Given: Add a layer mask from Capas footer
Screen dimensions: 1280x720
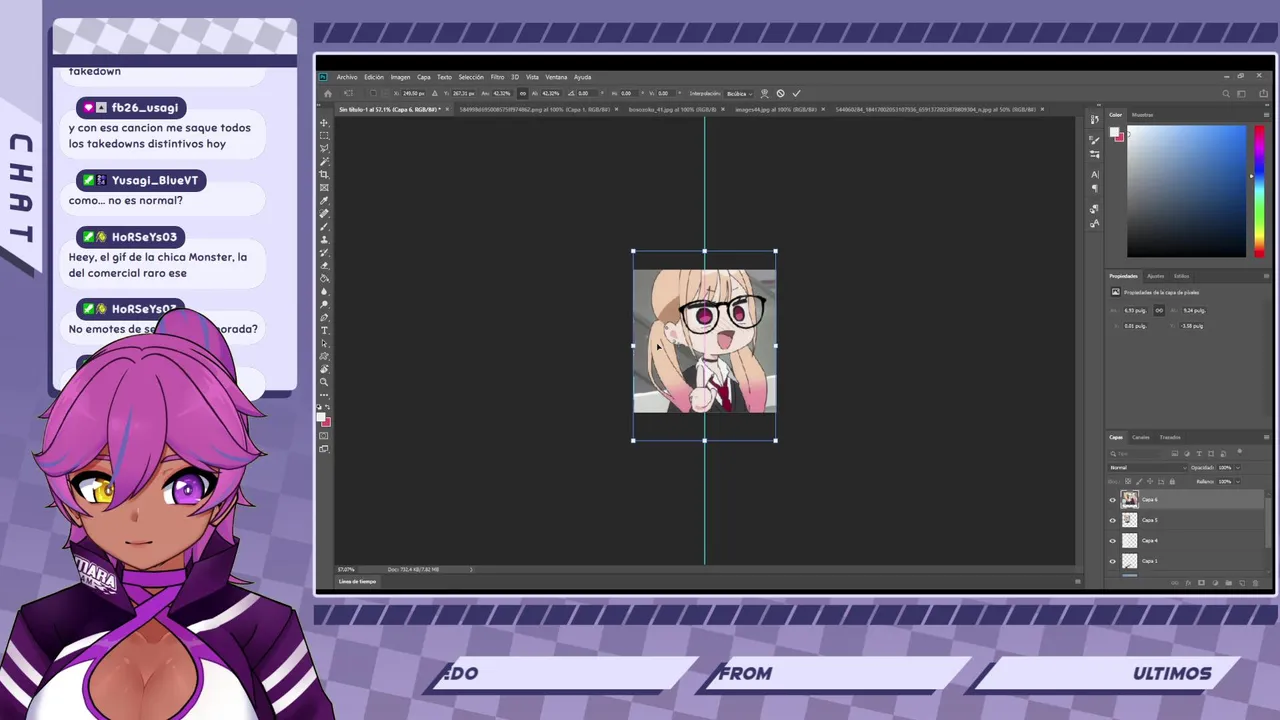Looking at the screenshot, I should (x=1201, y=583).
